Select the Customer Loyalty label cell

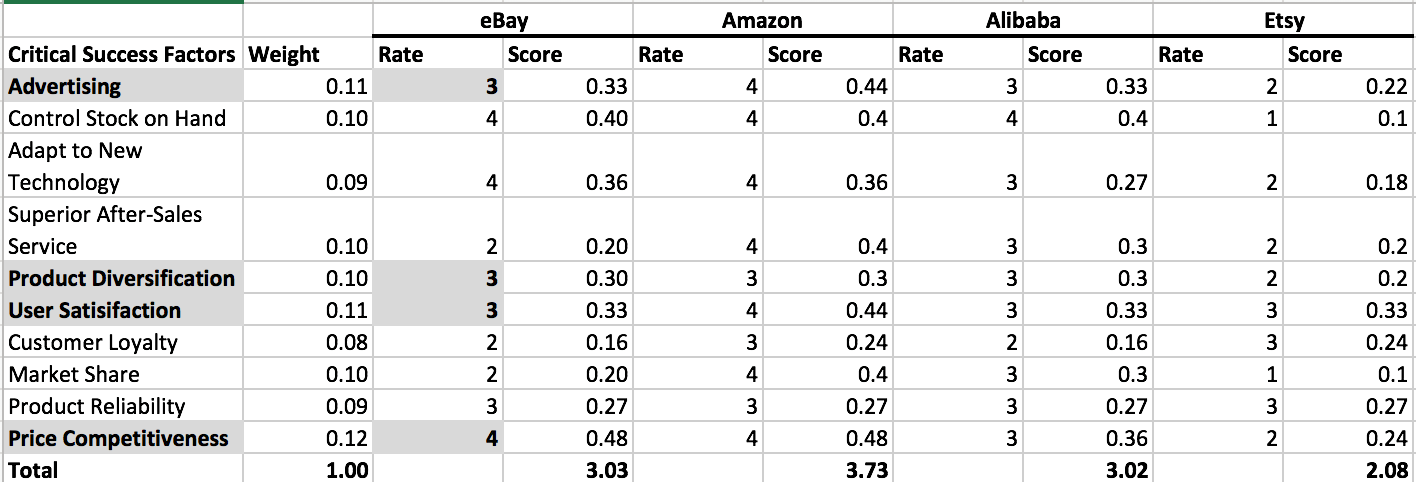122,342
